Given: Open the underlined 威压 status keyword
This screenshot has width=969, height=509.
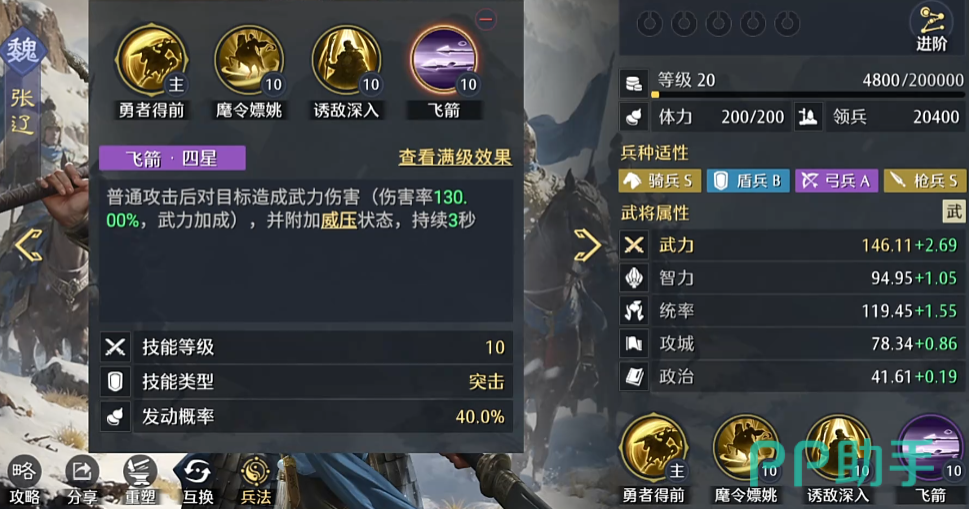Looking at the screenshot, I should pyautogui.click(x=339, y=220).
